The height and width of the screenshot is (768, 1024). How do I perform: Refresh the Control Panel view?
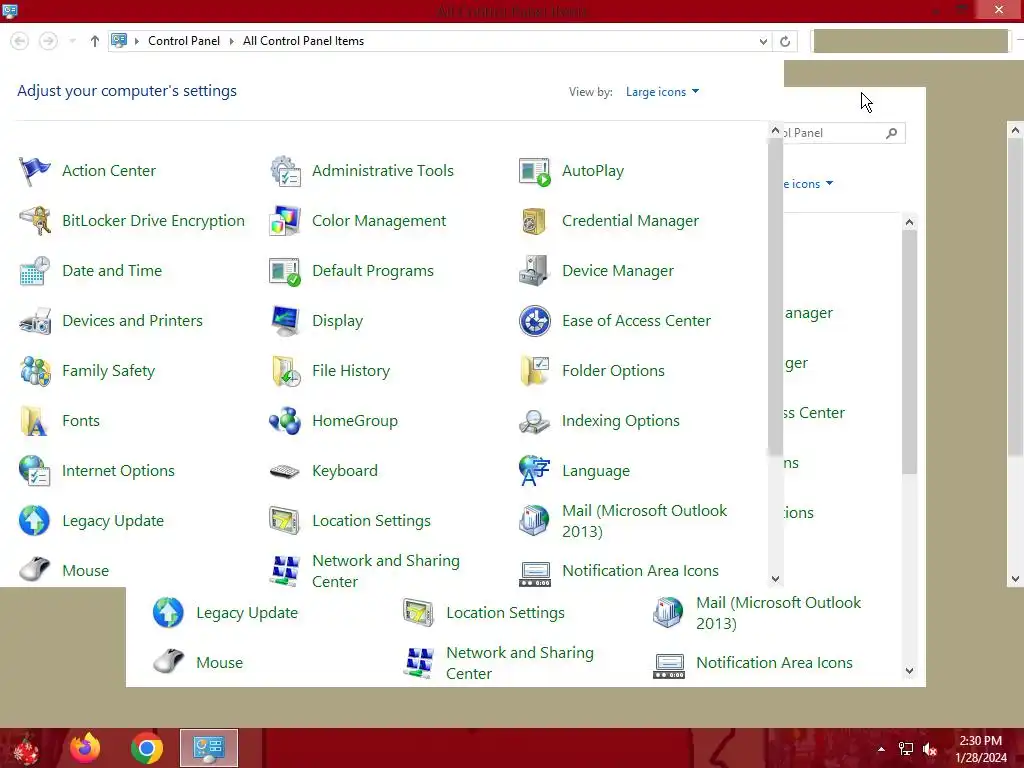785,41
